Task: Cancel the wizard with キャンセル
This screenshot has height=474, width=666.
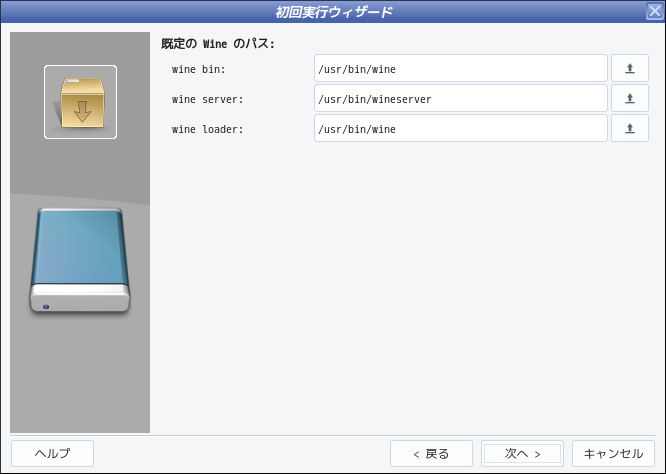Action: (x=613, y=454)
